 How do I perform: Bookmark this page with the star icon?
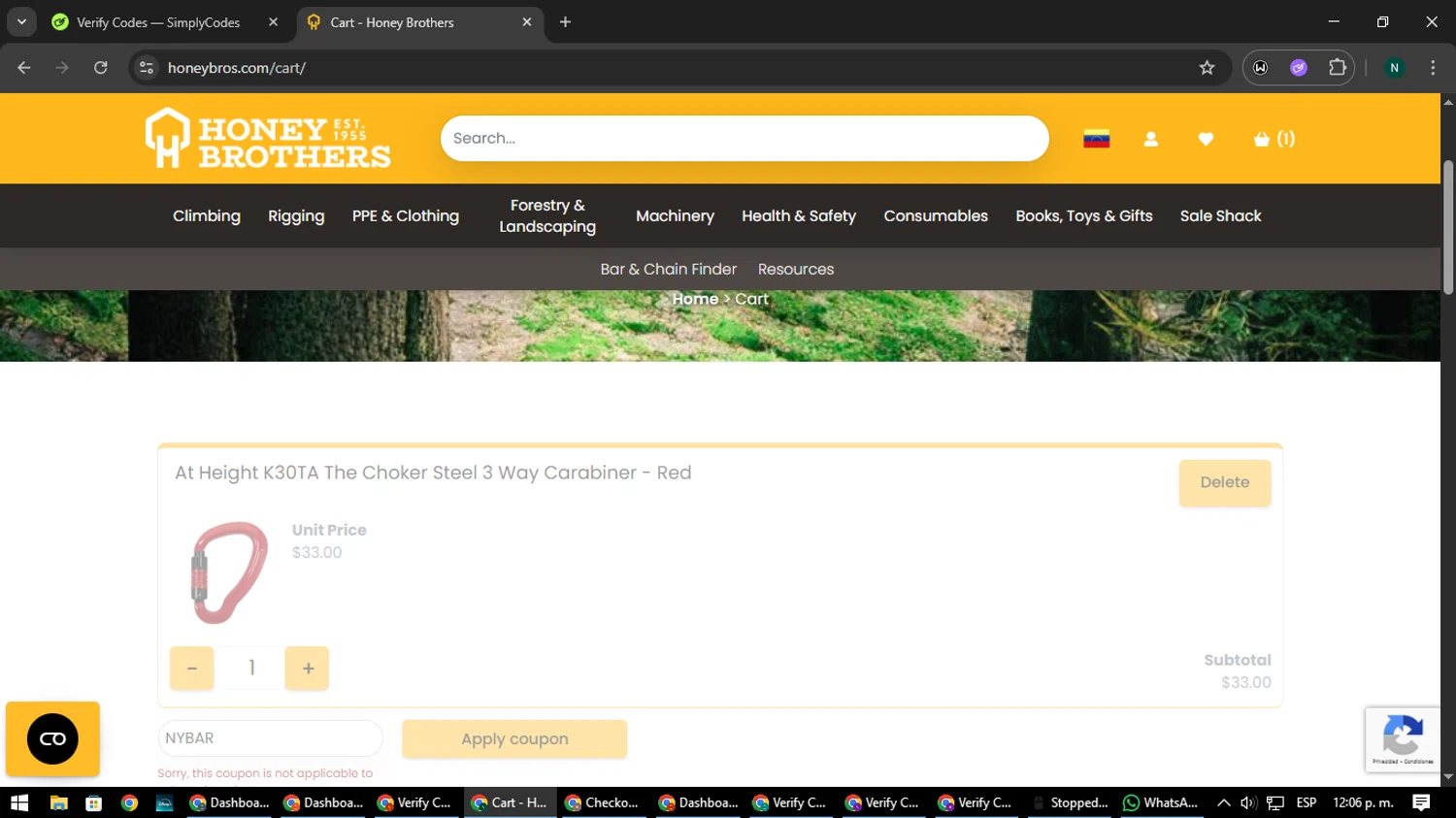1207,68
